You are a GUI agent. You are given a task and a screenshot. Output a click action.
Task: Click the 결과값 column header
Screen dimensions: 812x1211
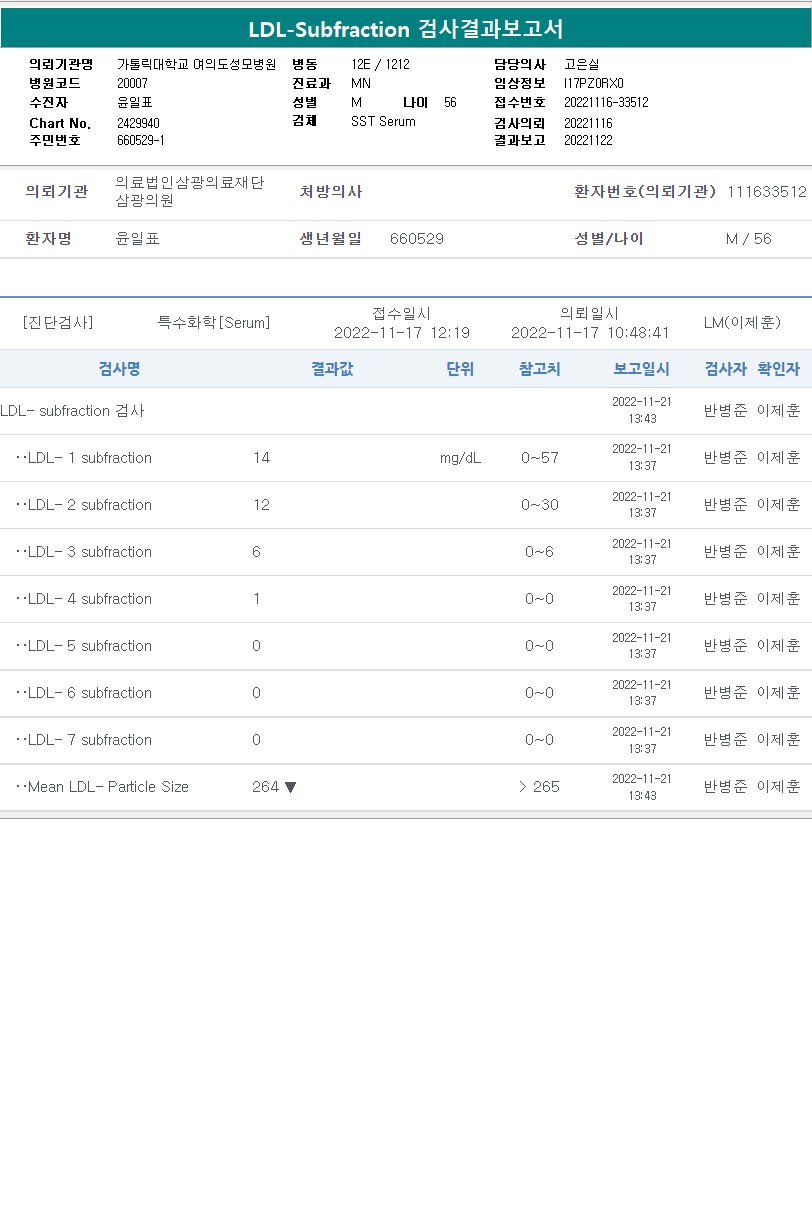pyautogui.click(x=332, y=369)
